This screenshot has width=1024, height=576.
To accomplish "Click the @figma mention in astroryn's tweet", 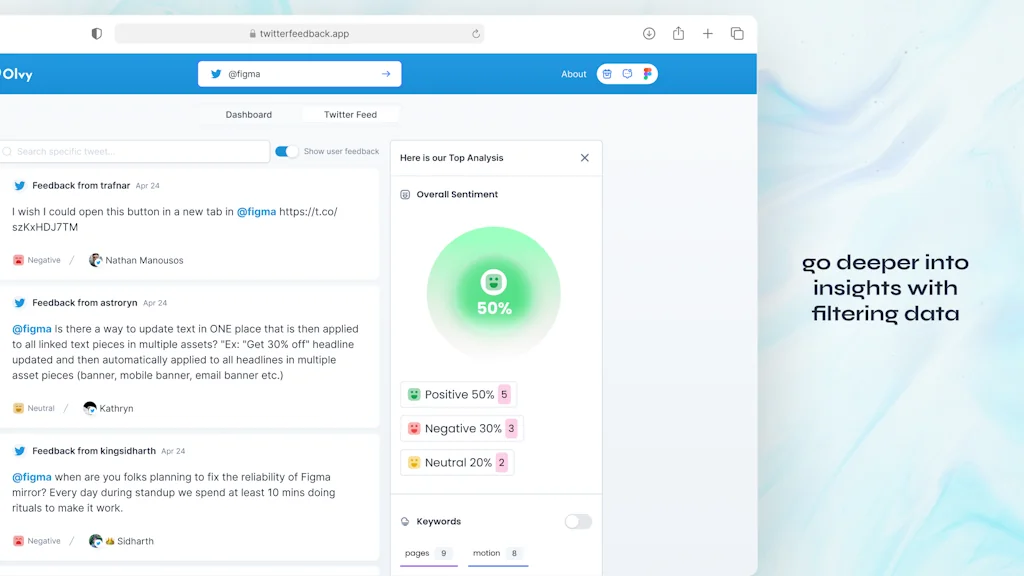I will click(33, 328).
